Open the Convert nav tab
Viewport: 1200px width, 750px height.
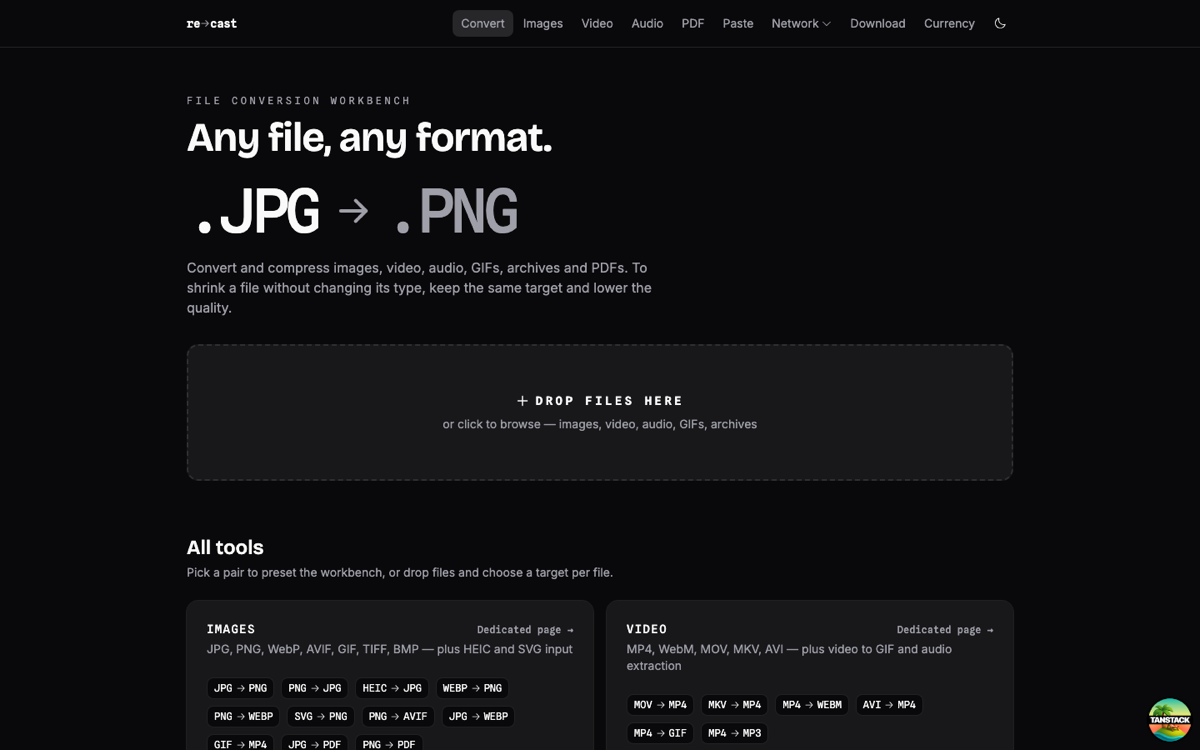pyautogui.click(x=483, y=23)
